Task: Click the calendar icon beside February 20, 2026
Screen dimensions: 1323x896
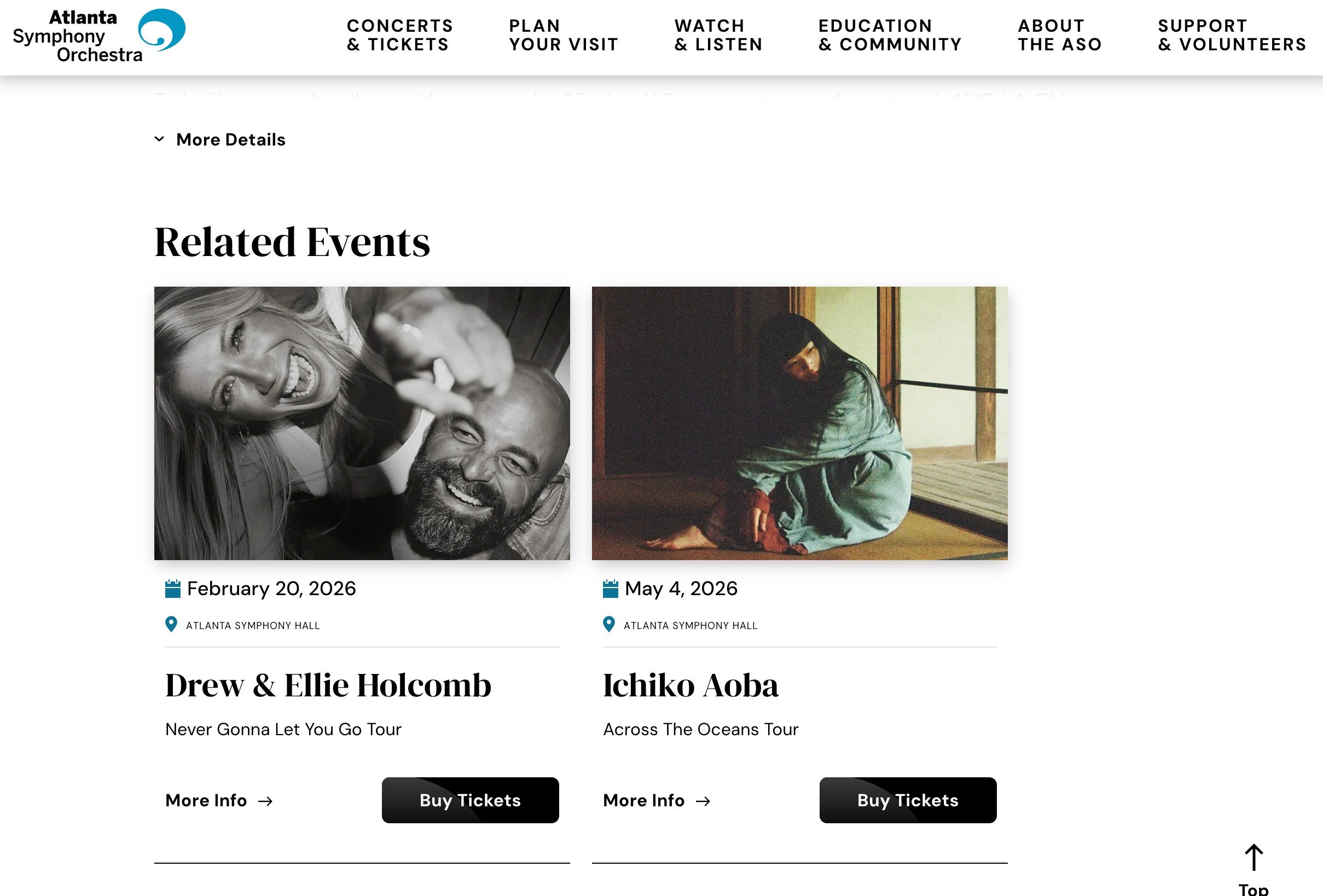Action: point(172,589)
